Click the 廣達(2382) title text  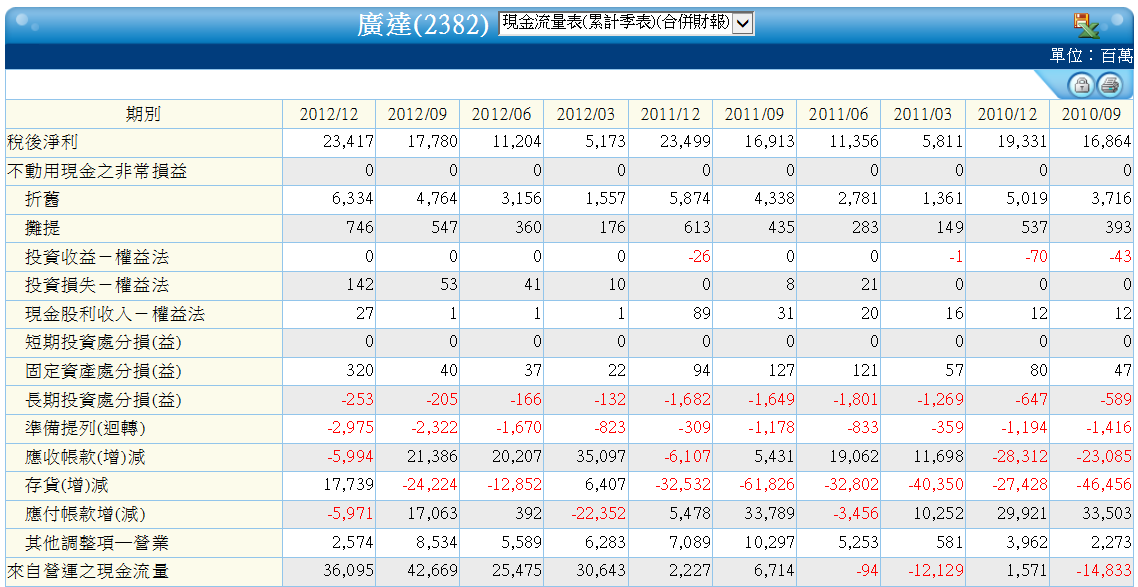[x=423, y=25]
